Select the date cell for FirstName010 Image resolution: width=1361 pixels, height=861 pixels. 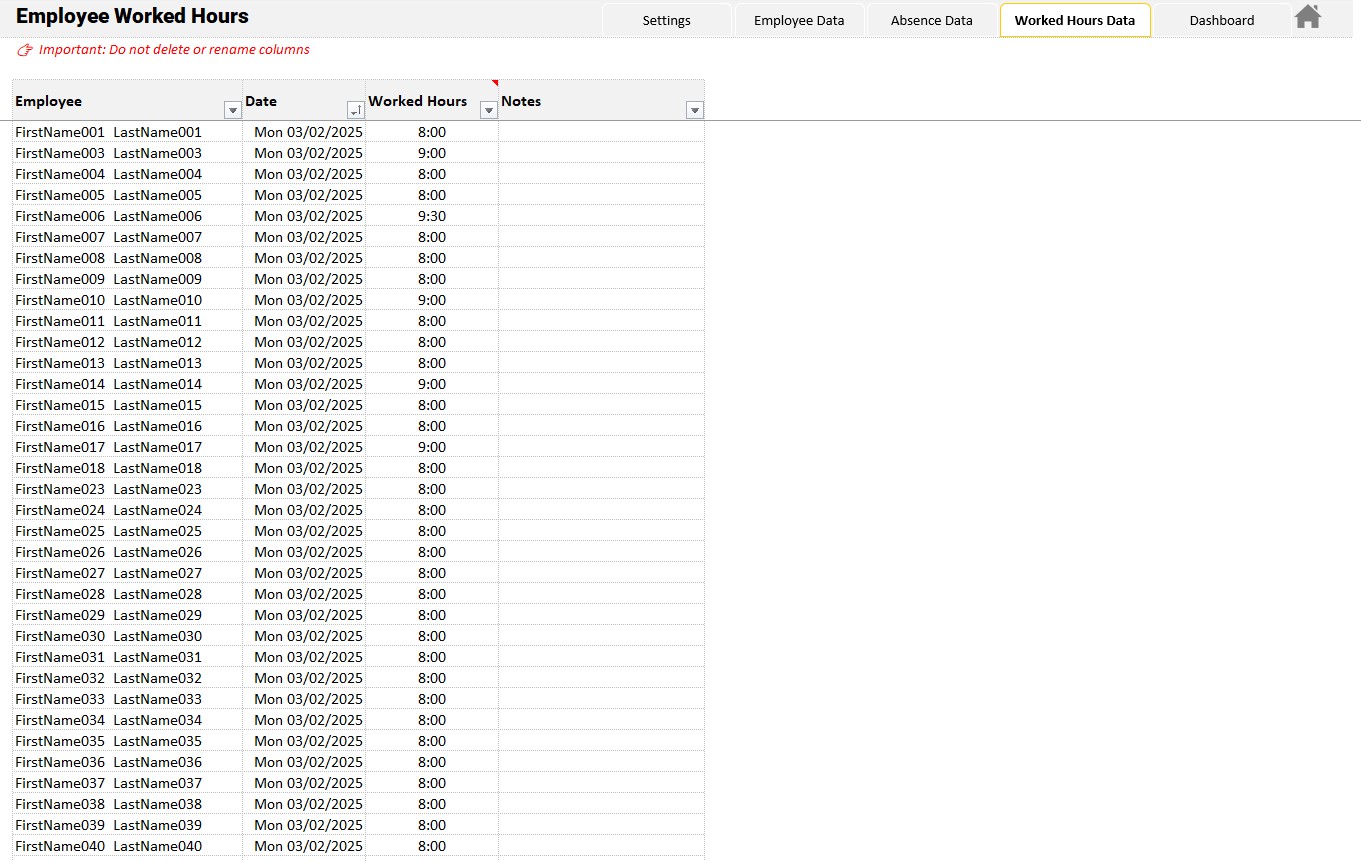coord(307,300)
